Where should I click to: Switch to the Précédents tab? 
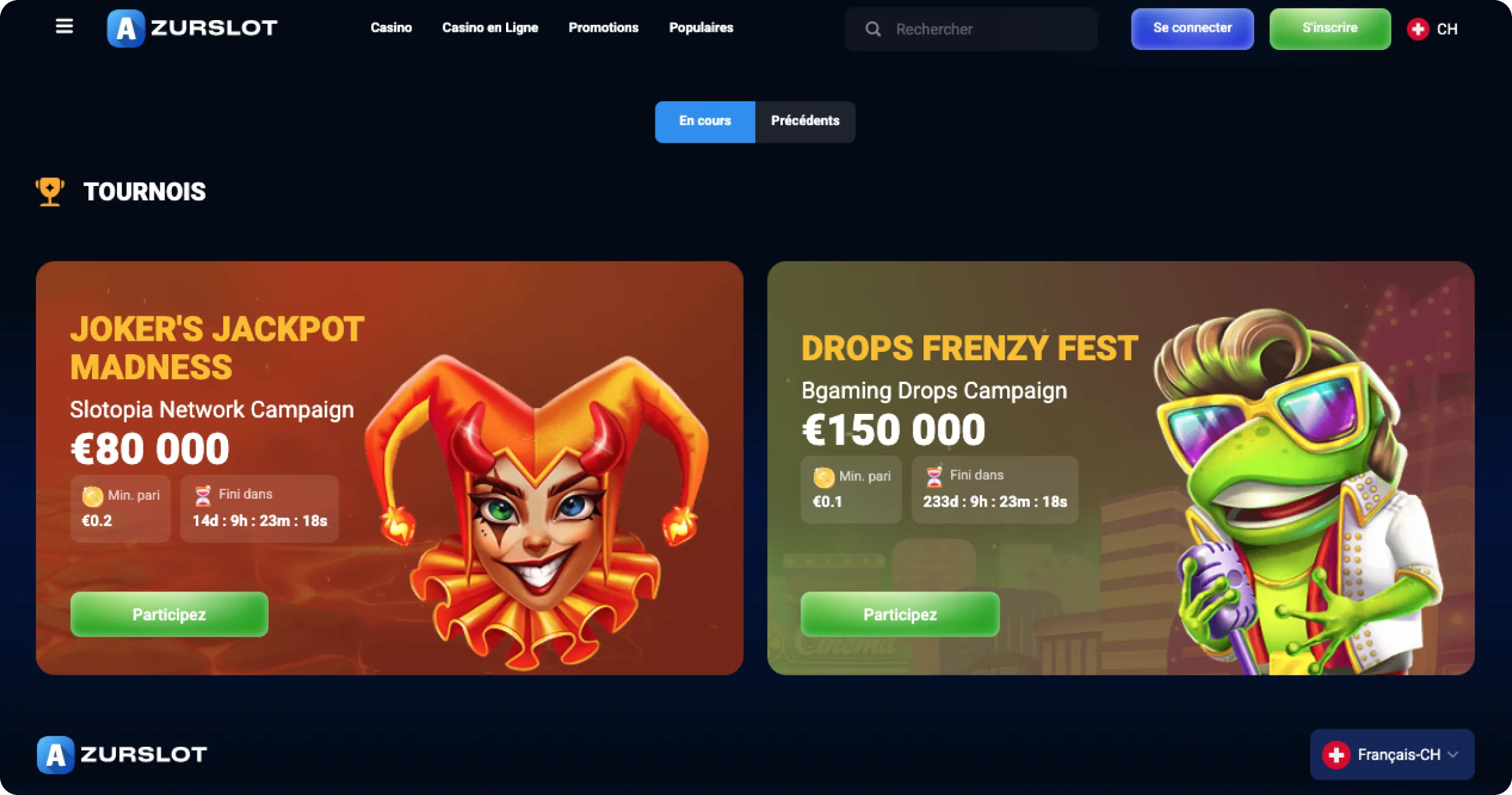(x=805, y=121)
